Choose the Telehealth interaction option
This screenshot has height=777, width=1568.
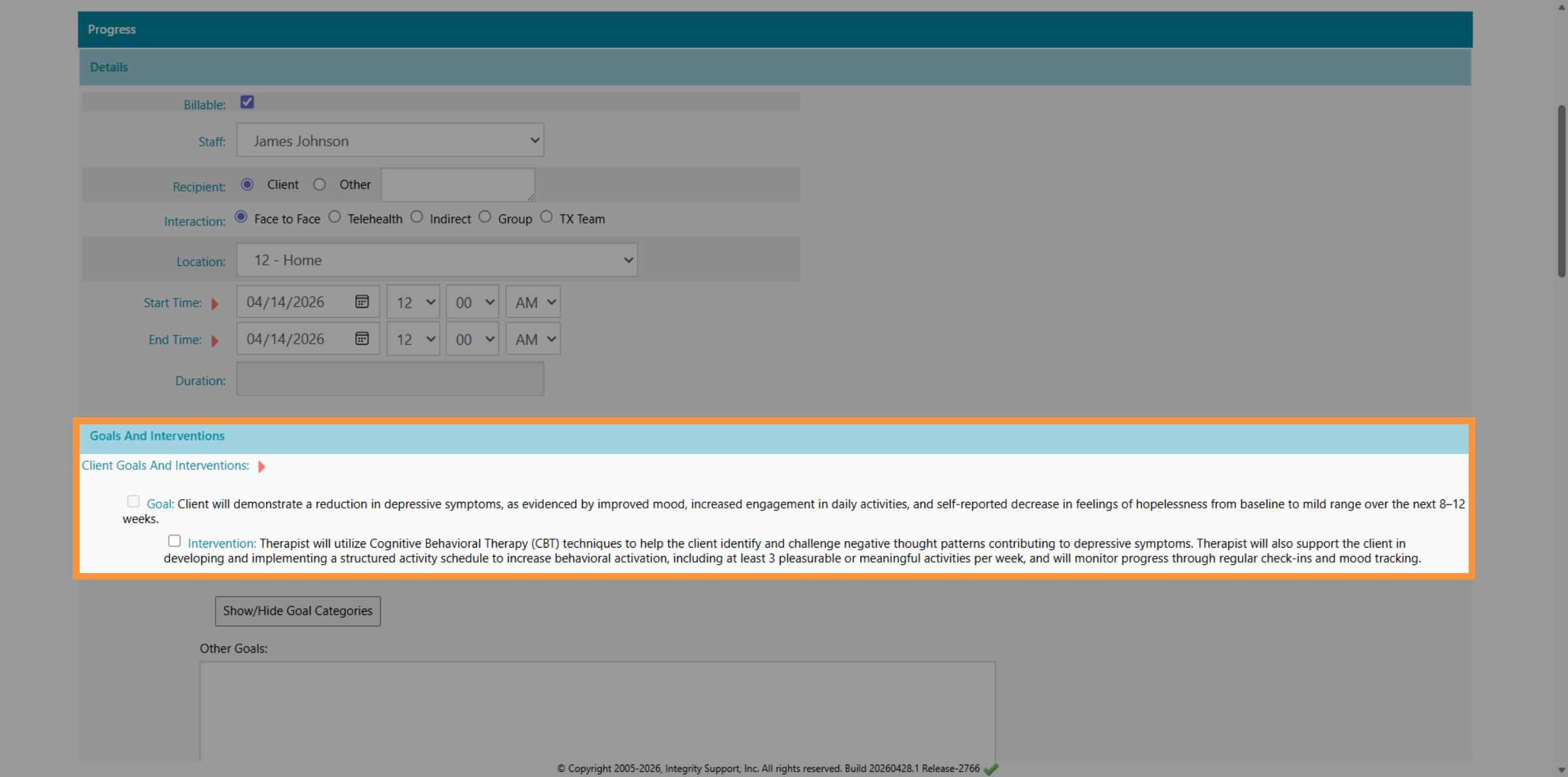(x=335, y=217)
